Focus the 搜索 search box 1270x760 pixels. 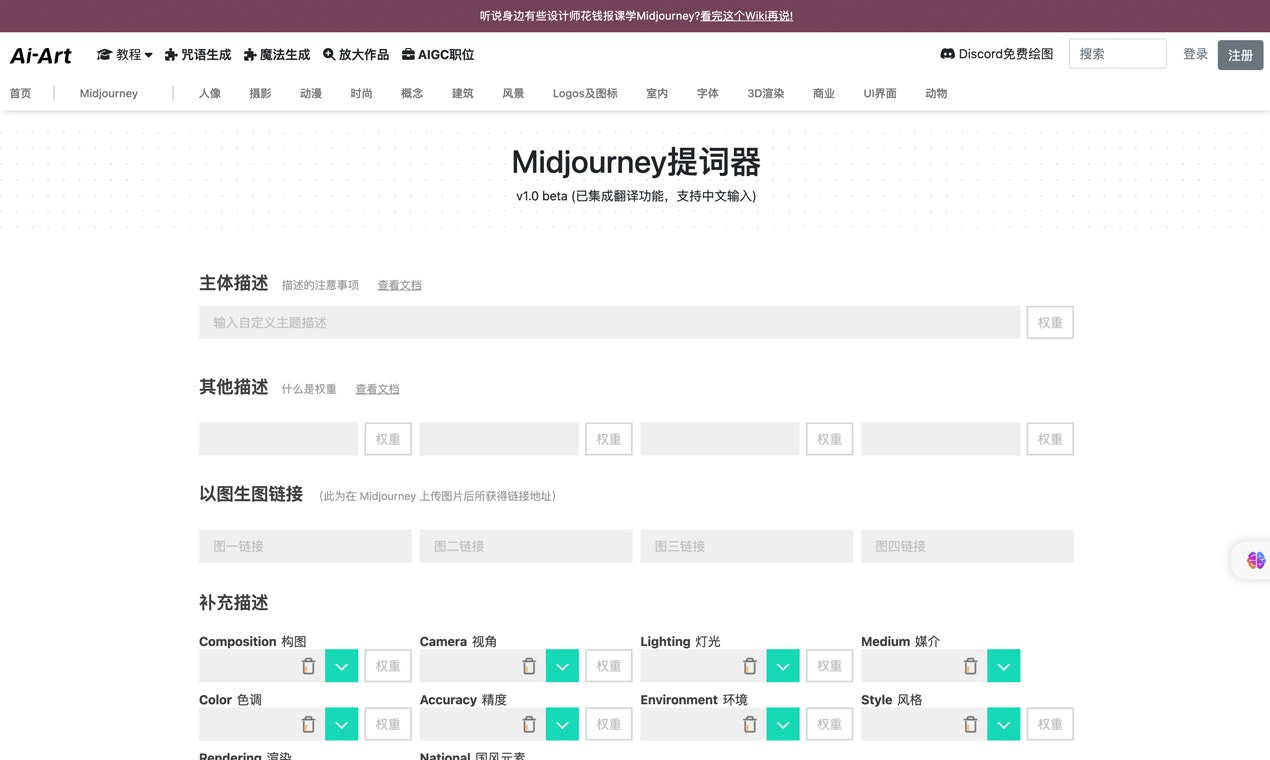click(1118, 54)
